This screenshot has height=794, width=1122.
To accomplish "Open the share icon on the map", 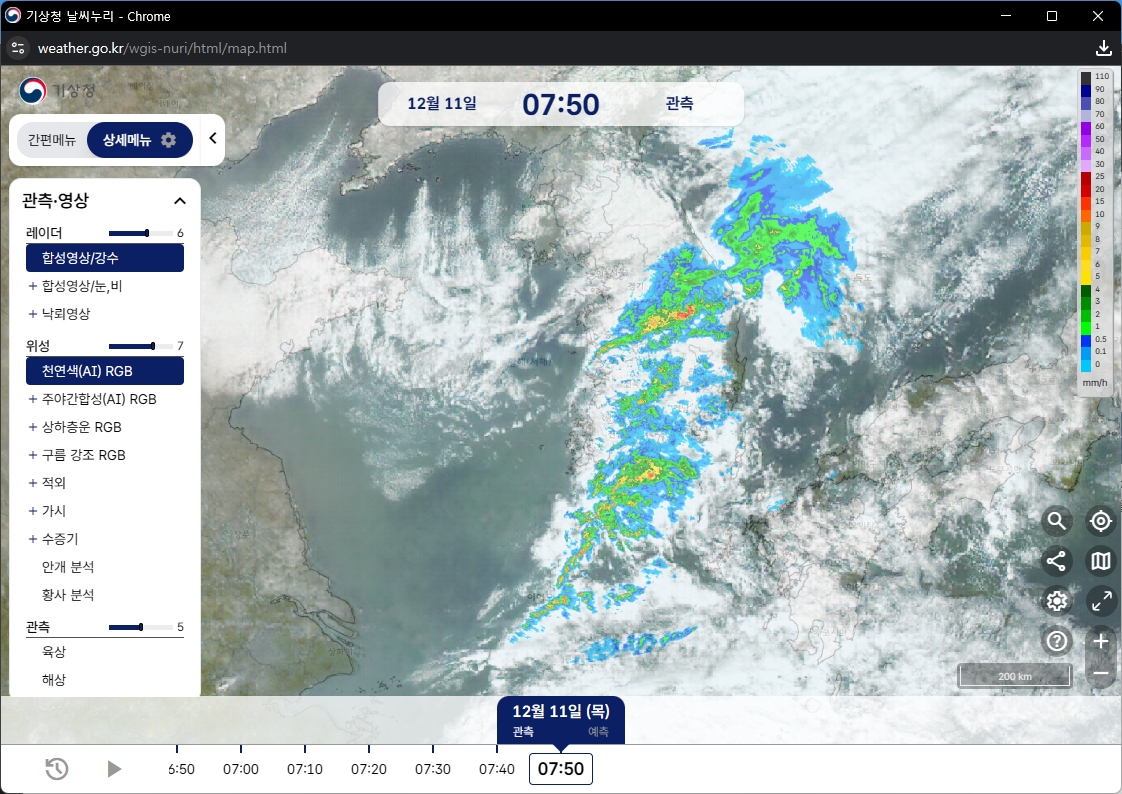I will 1057,561.
